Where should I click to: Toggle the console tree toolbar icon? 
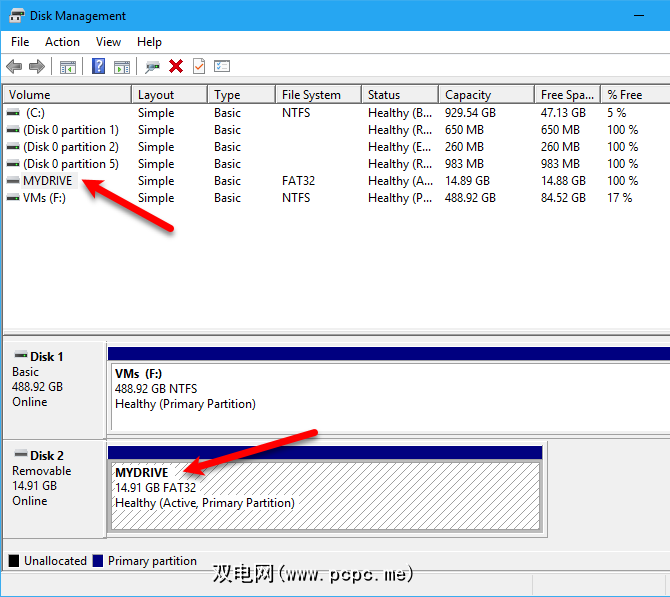(x=68, y=67)
